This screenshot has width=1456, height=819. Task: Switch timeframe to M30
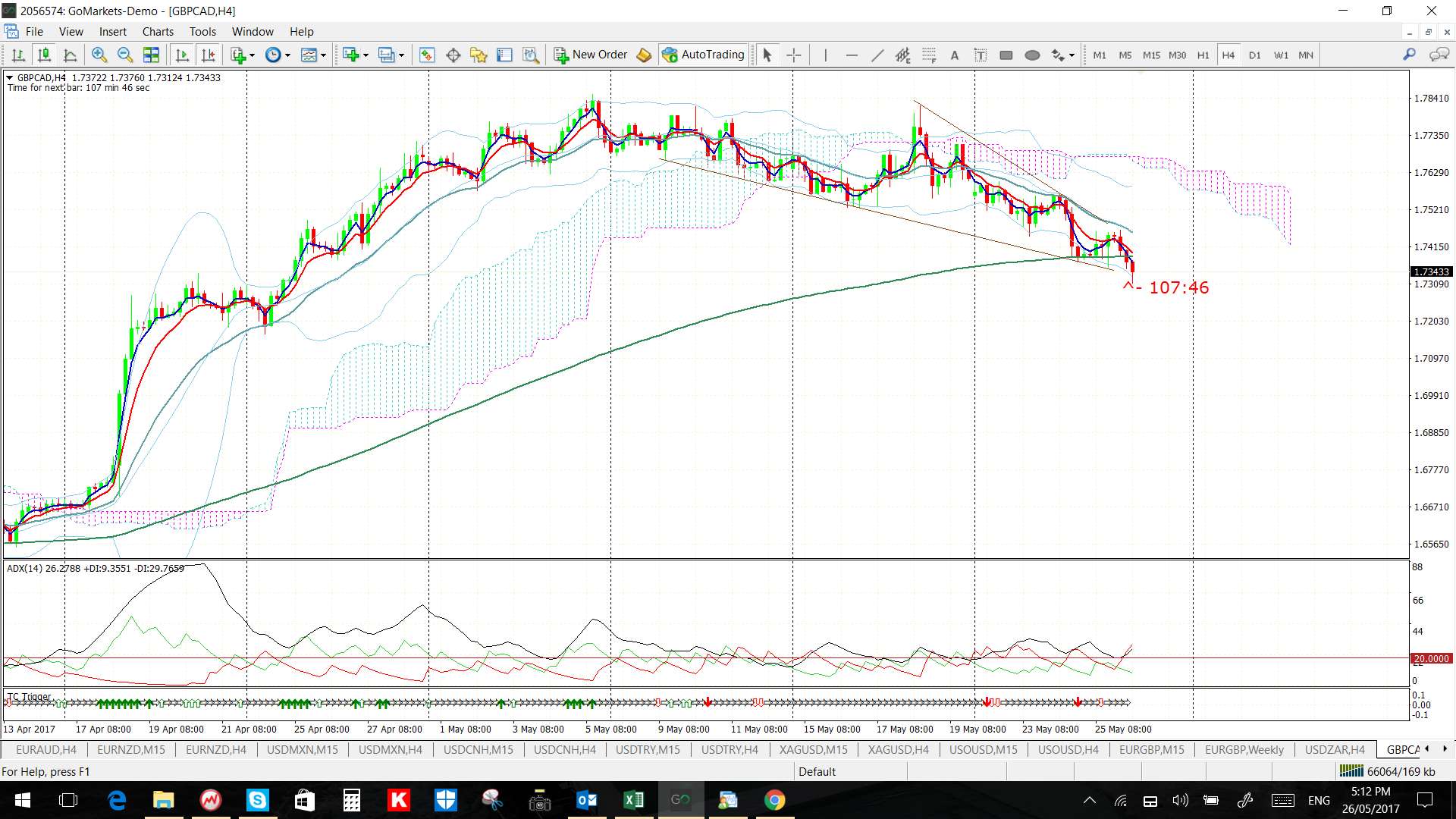[x=1177, y=55]
